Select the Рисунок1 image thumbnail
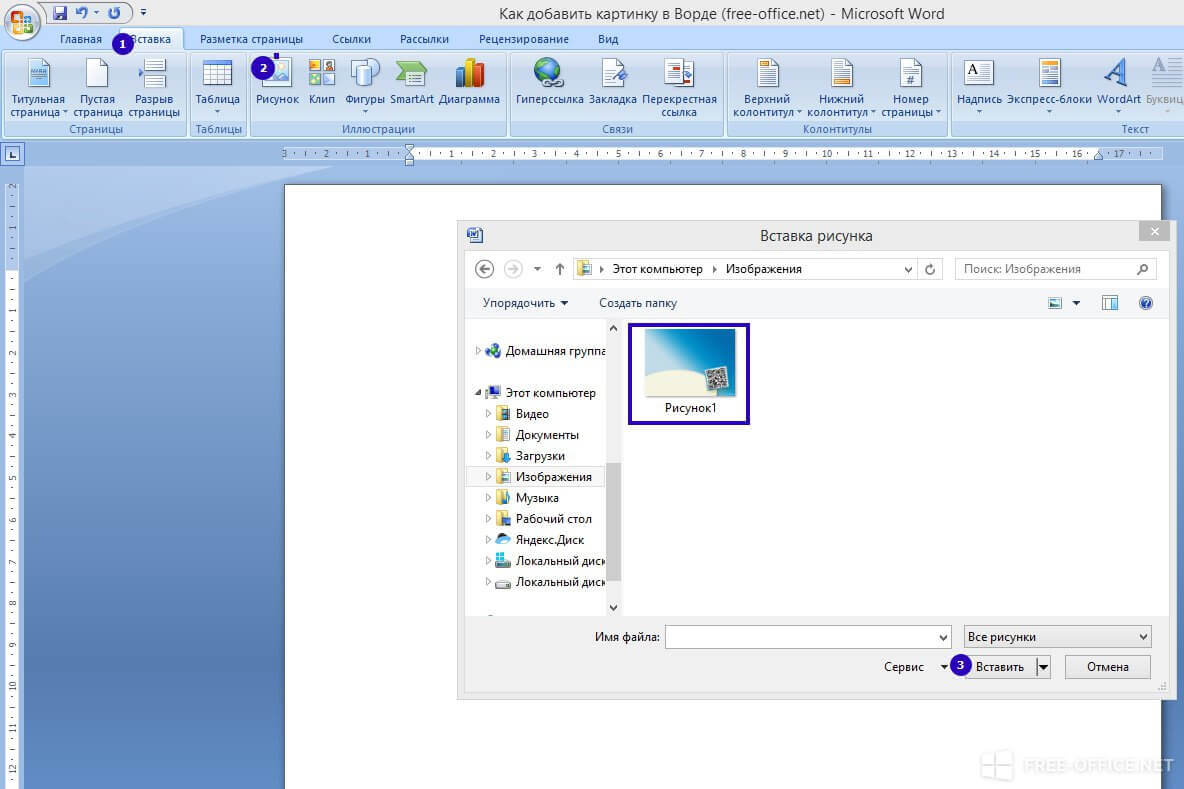The height and width of the screenshot is (789, 1184). pos(689,374)
